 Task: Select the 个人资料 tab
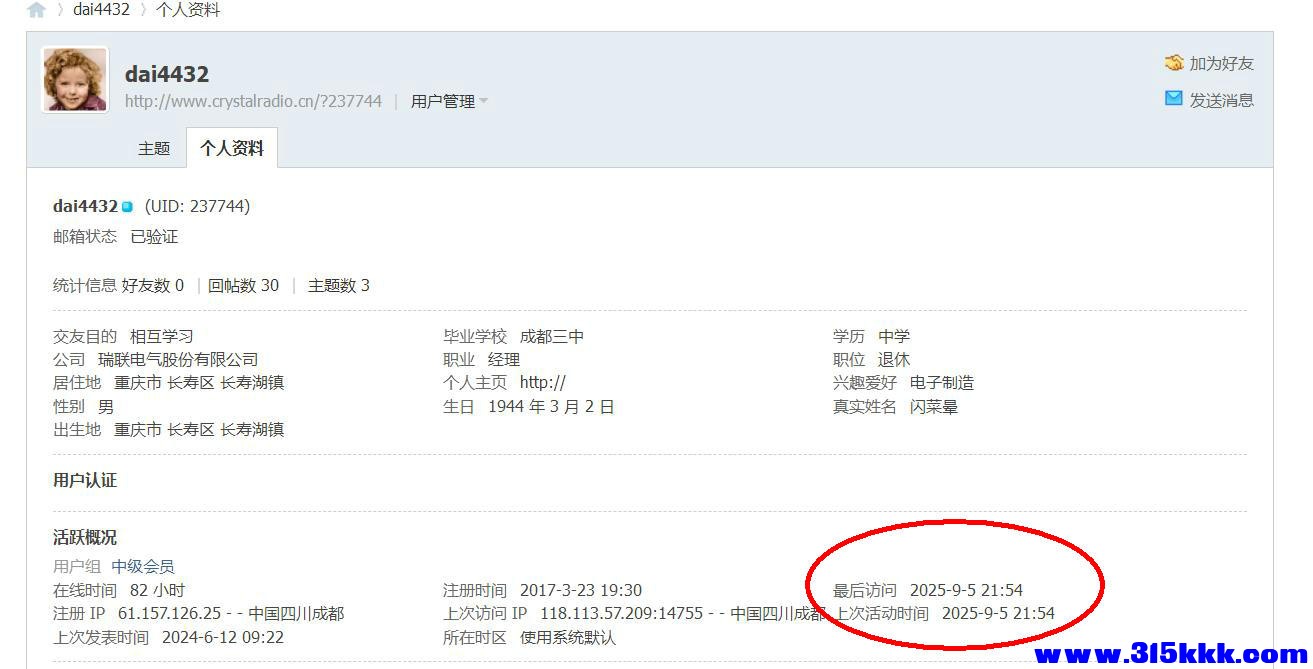[232, 148]
